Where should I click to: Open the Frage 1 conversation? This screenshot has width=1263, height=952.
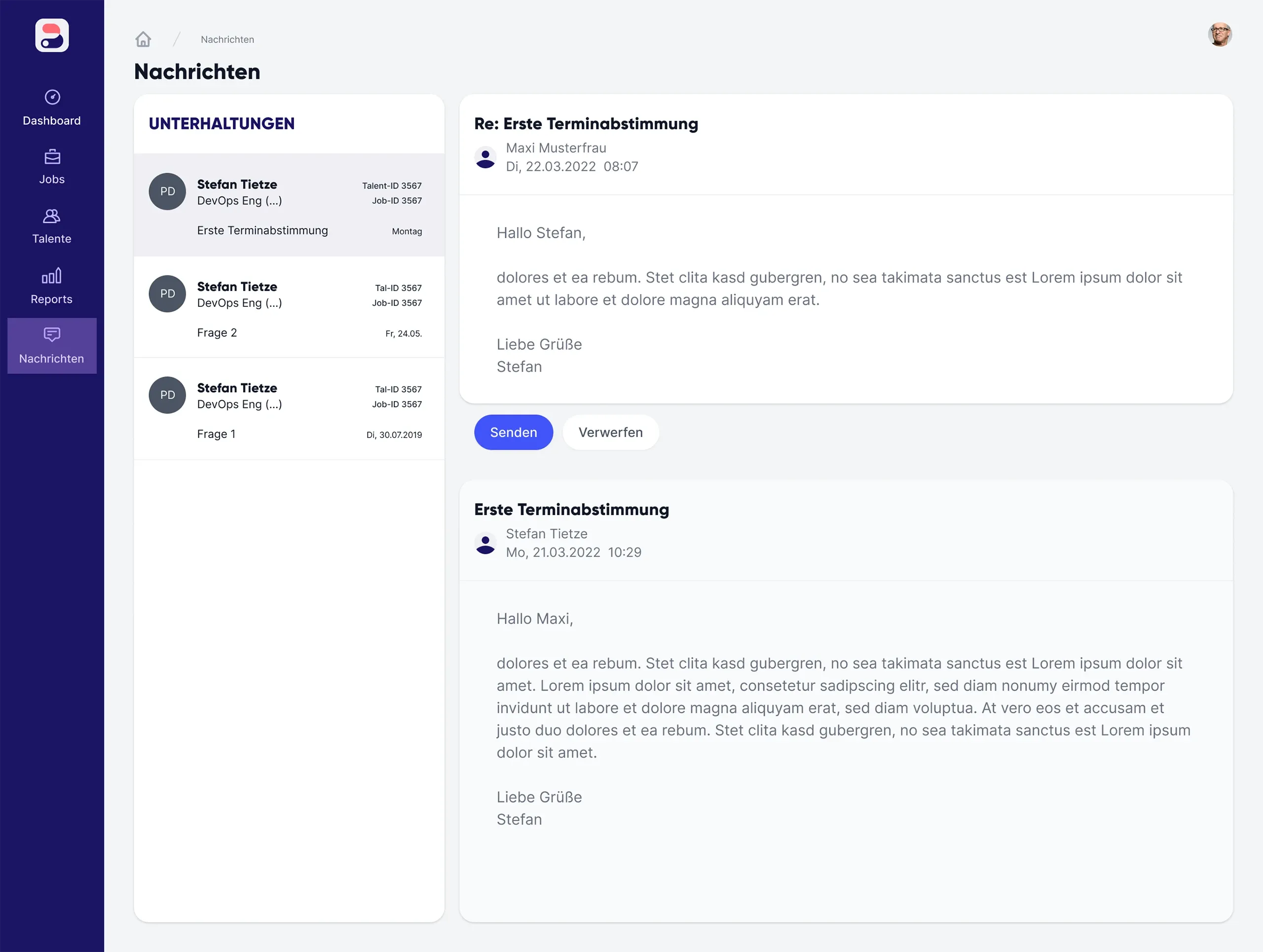click(289, 410)
